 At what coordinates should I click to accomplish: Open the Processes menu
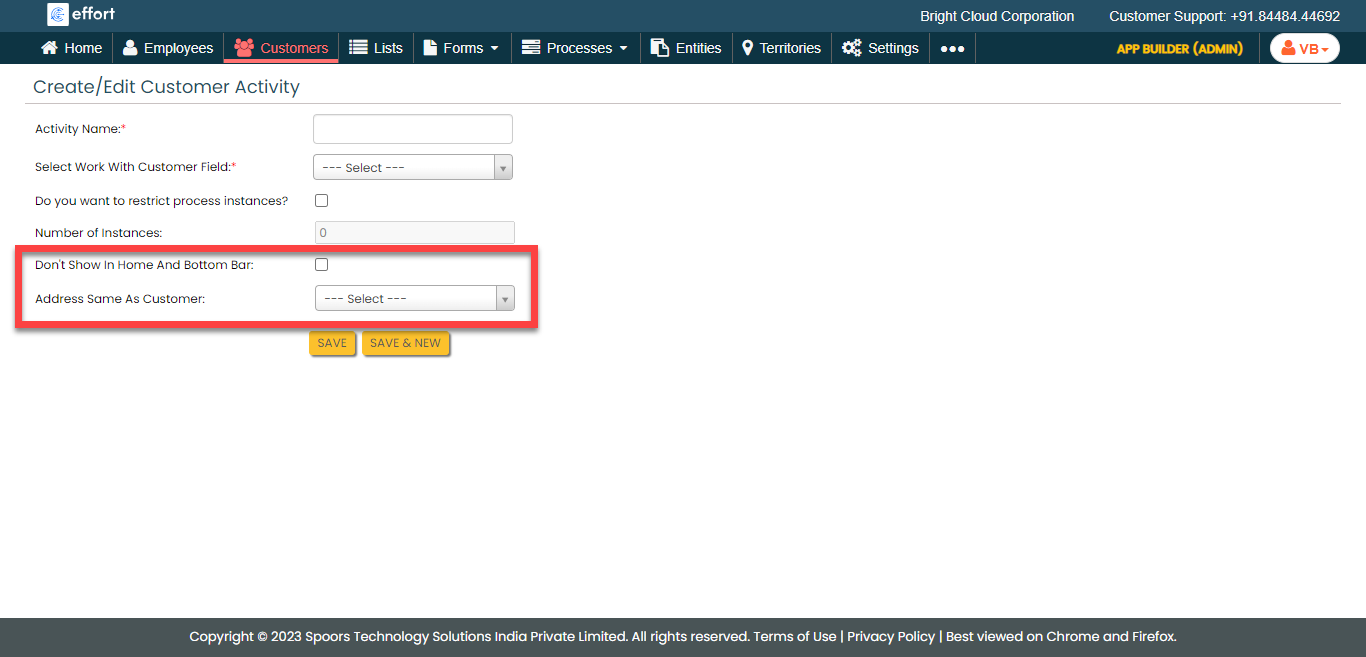[575, 48]
